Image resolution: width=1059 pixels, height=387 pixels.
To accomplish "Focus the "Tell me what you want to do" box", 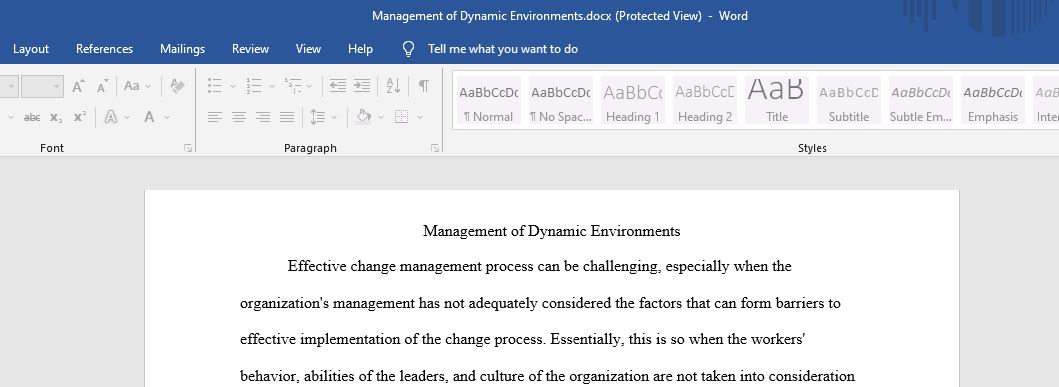I will (x=502, y=49).
